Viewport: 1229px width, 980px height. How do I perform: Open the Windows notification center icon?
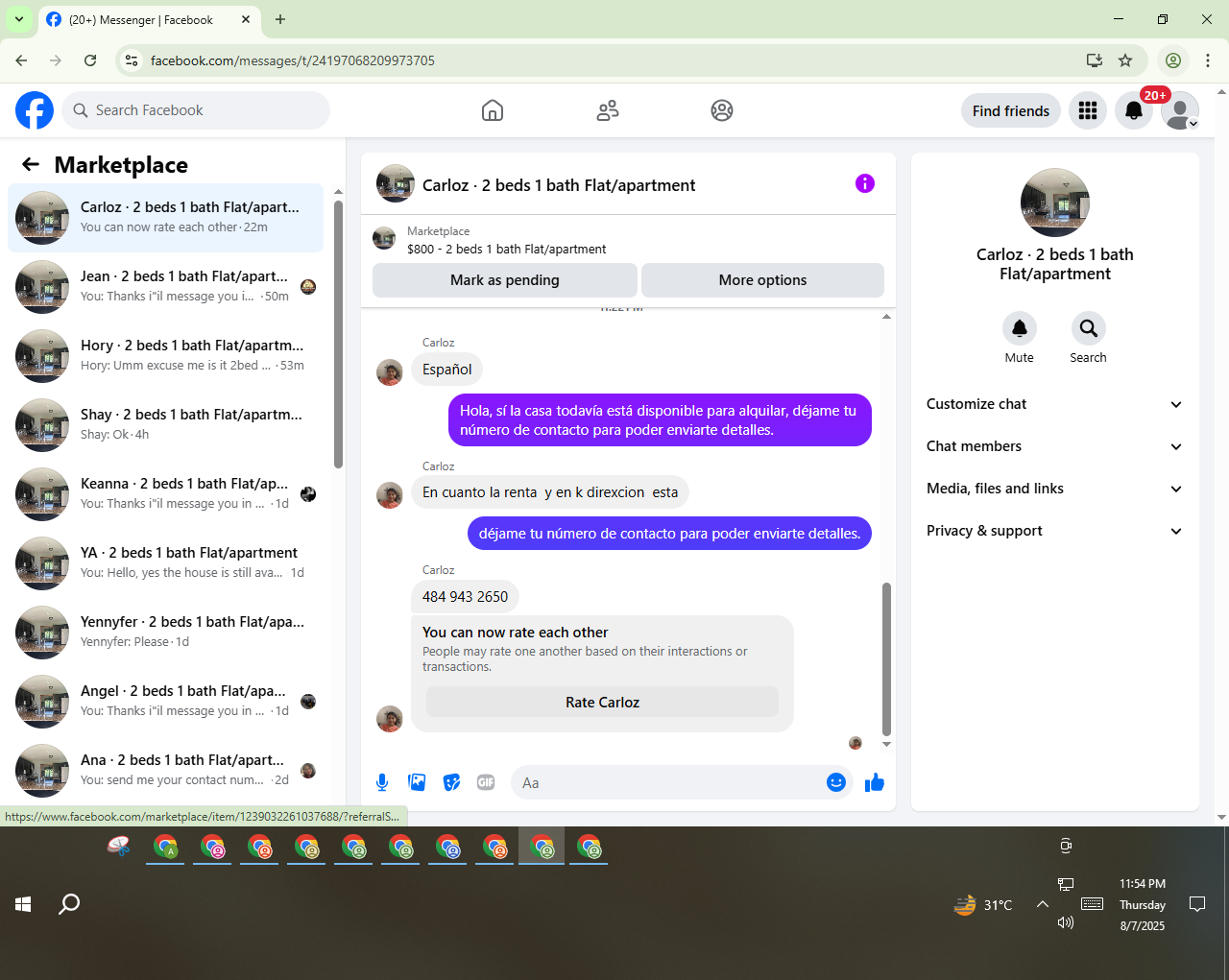pyautogui.click(x=1197, y=904)
